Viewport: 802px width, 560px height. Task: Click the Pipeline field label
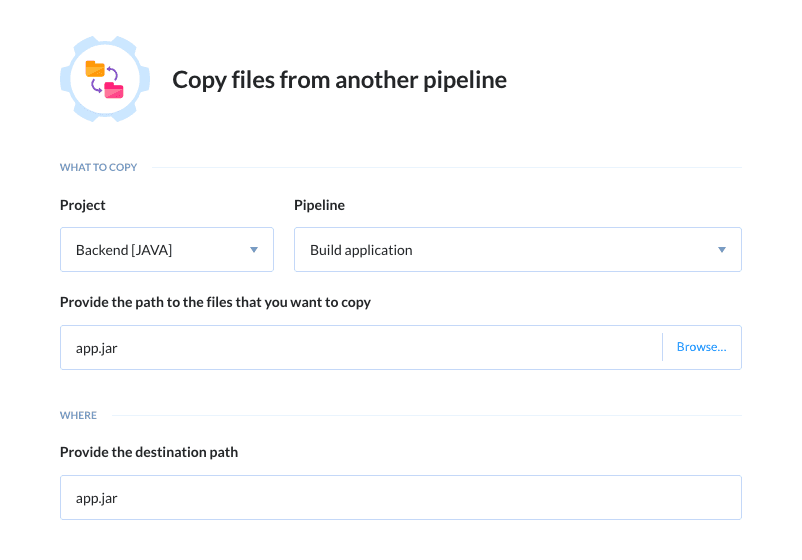coord(319,205)
